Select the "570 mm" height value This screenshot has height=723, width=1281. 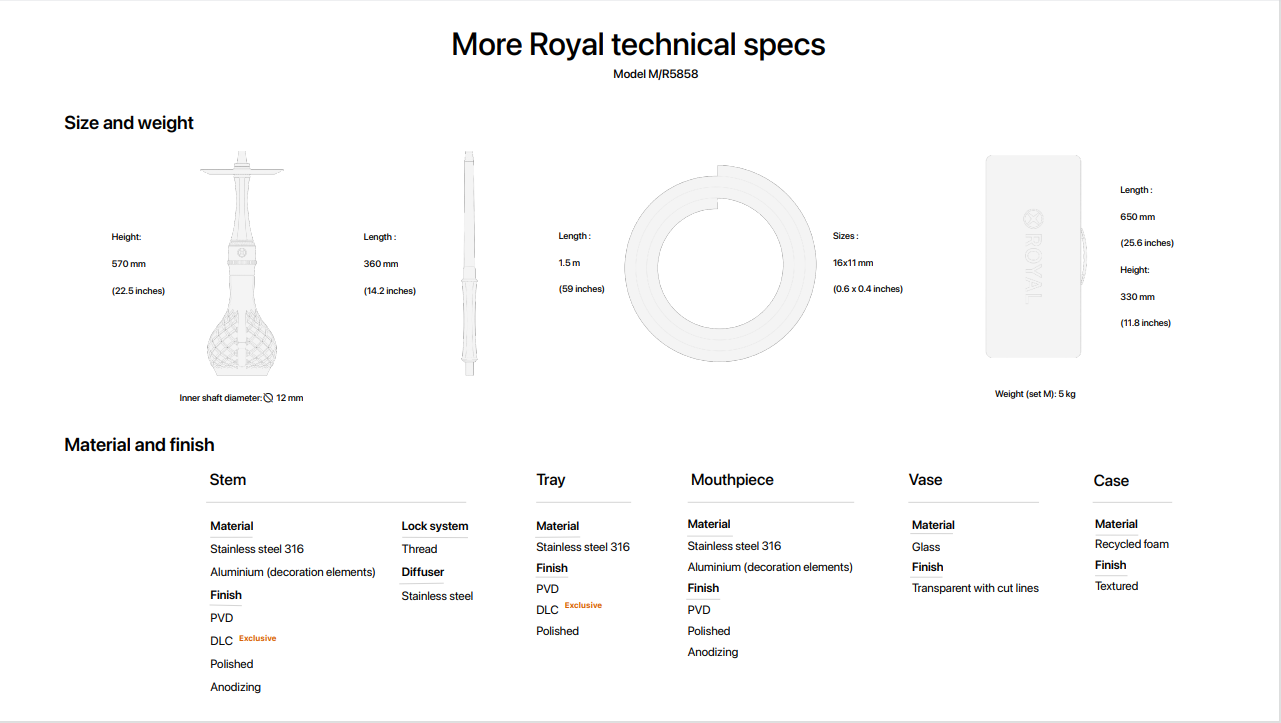pos(129,264)
